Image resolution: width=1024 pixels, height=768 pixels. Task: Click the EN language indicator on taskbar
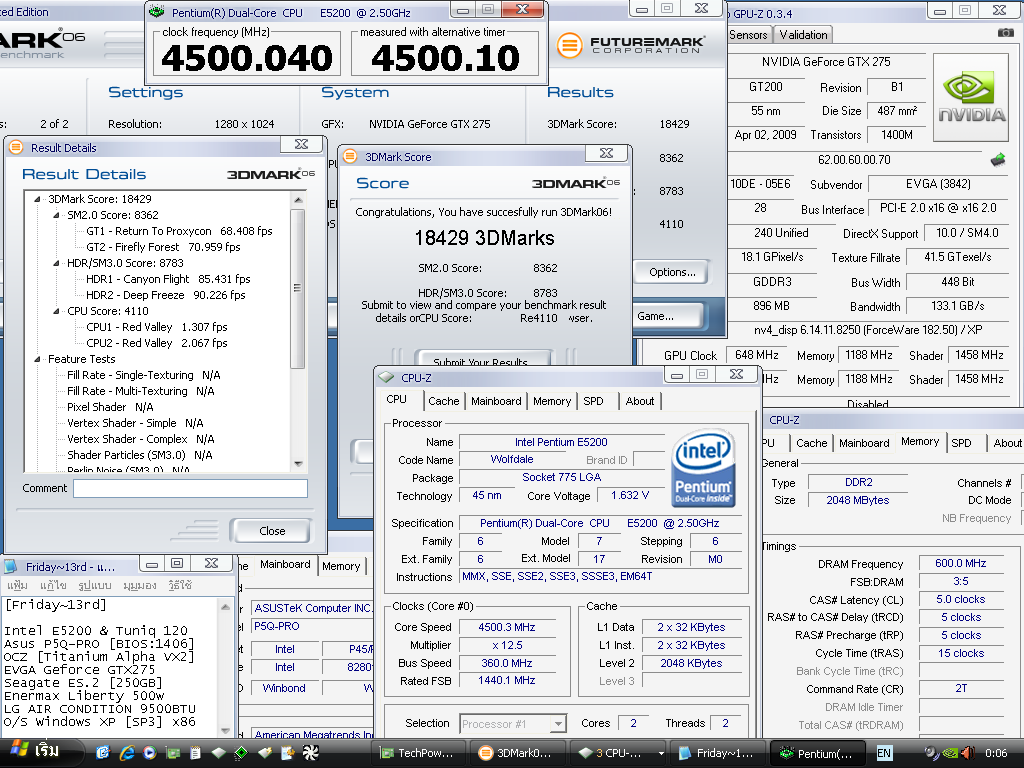(x=884, y=752)
